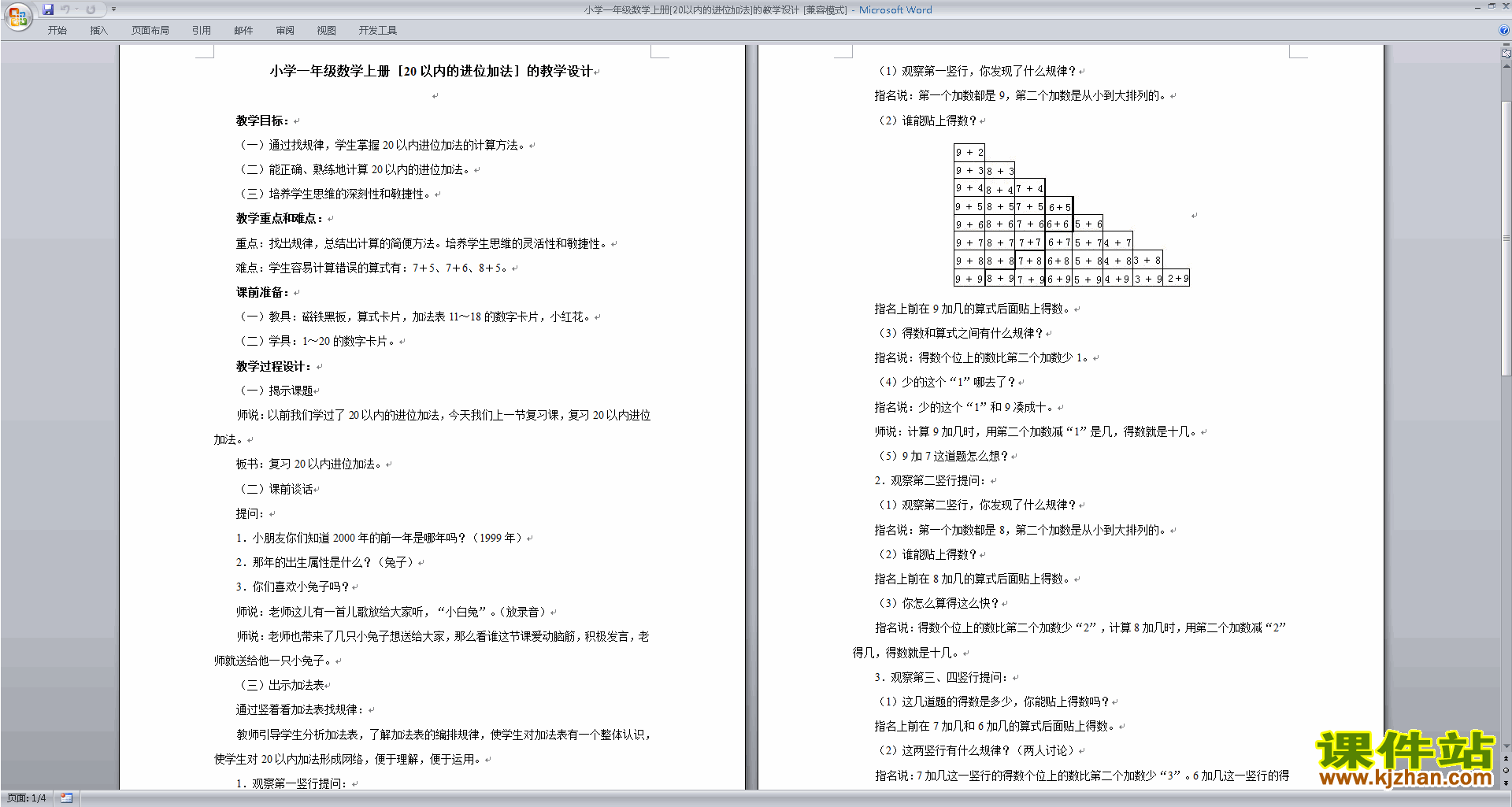Click the heading 教学过程设计：
Image resolution: width=1512 pixels, height=807 pixels.
coord(274,366)
